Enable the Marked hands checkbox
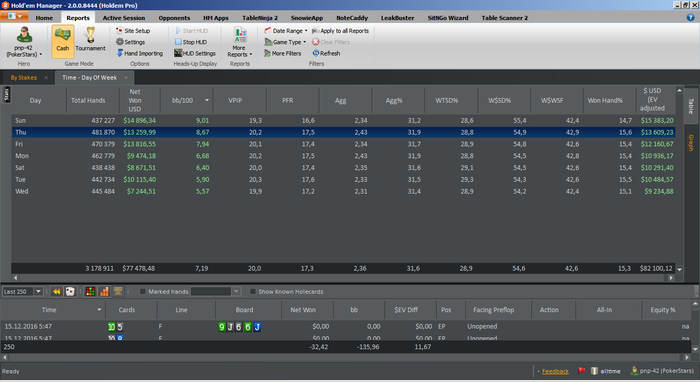This screenshot has width=700, height=382. point(142,291)
